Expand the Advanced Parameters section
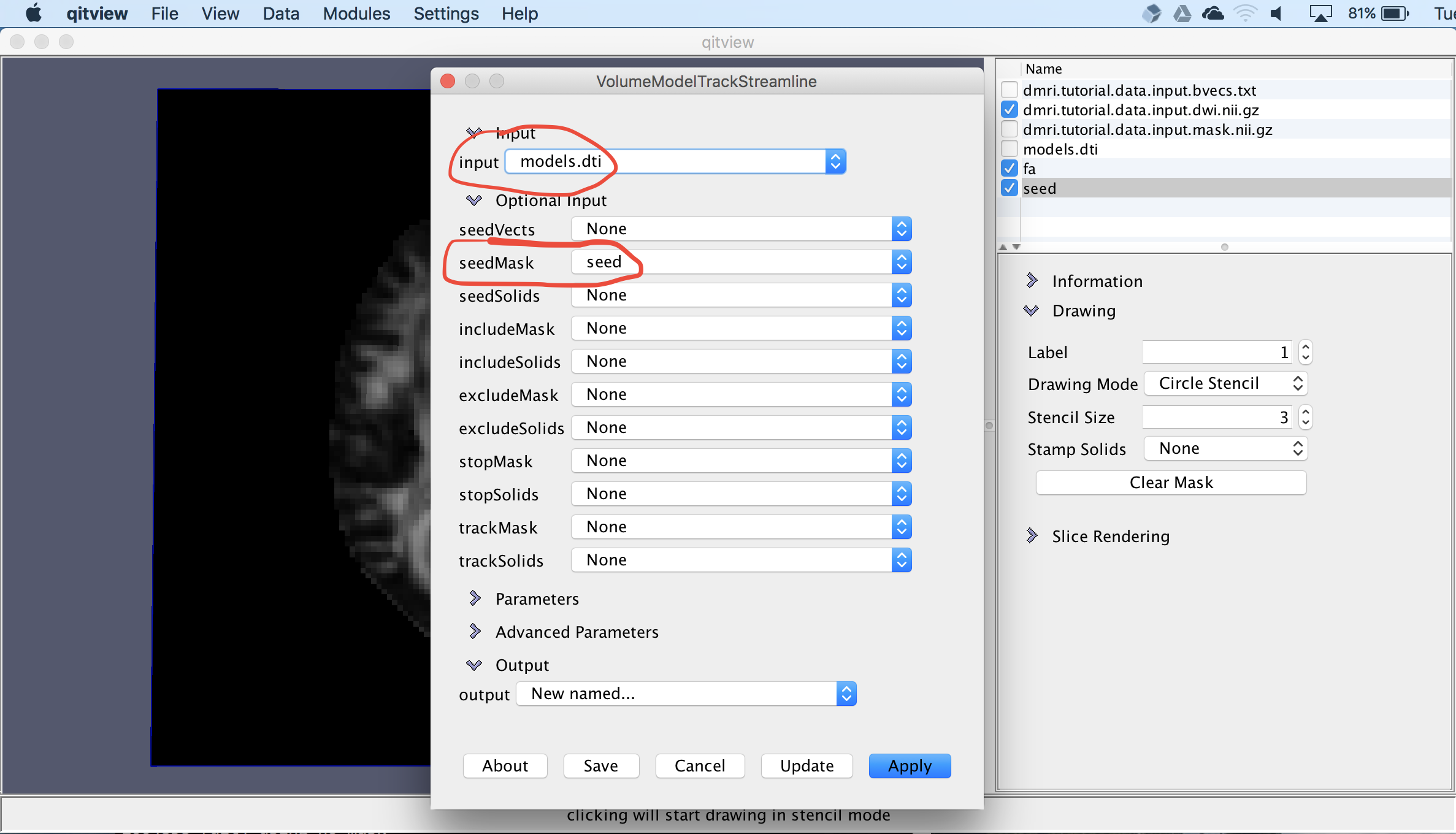This screenshot has width=1456, height=834. coord(475,632)
